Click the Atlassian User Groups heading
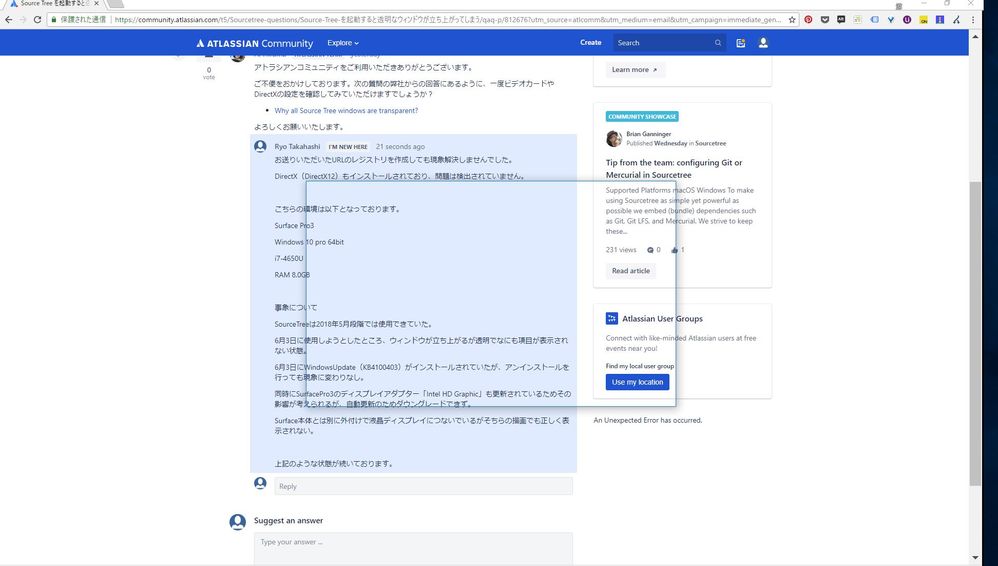 click(663, 318)
